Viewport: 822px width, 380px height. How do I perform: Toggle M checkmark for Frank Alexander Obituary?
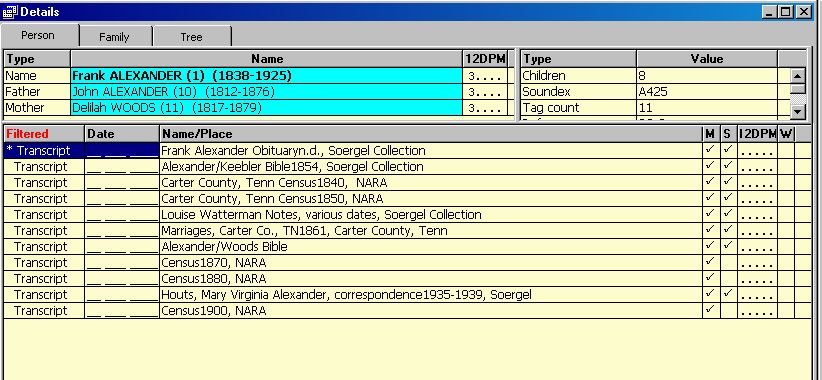(x=710, y=150)
